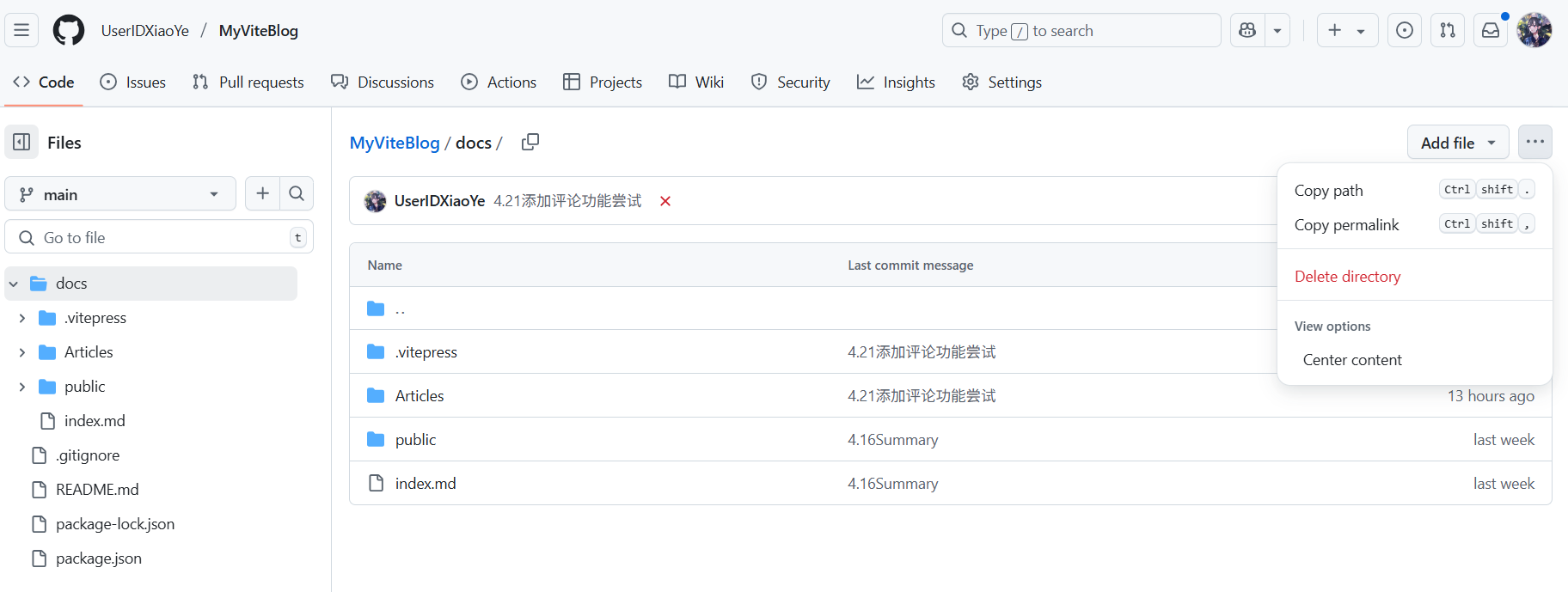Copy the path with the copy icon
Image resolution: width=1568 pixels, height=592 pixels.
pyautogui.click(x=530, y=142)
